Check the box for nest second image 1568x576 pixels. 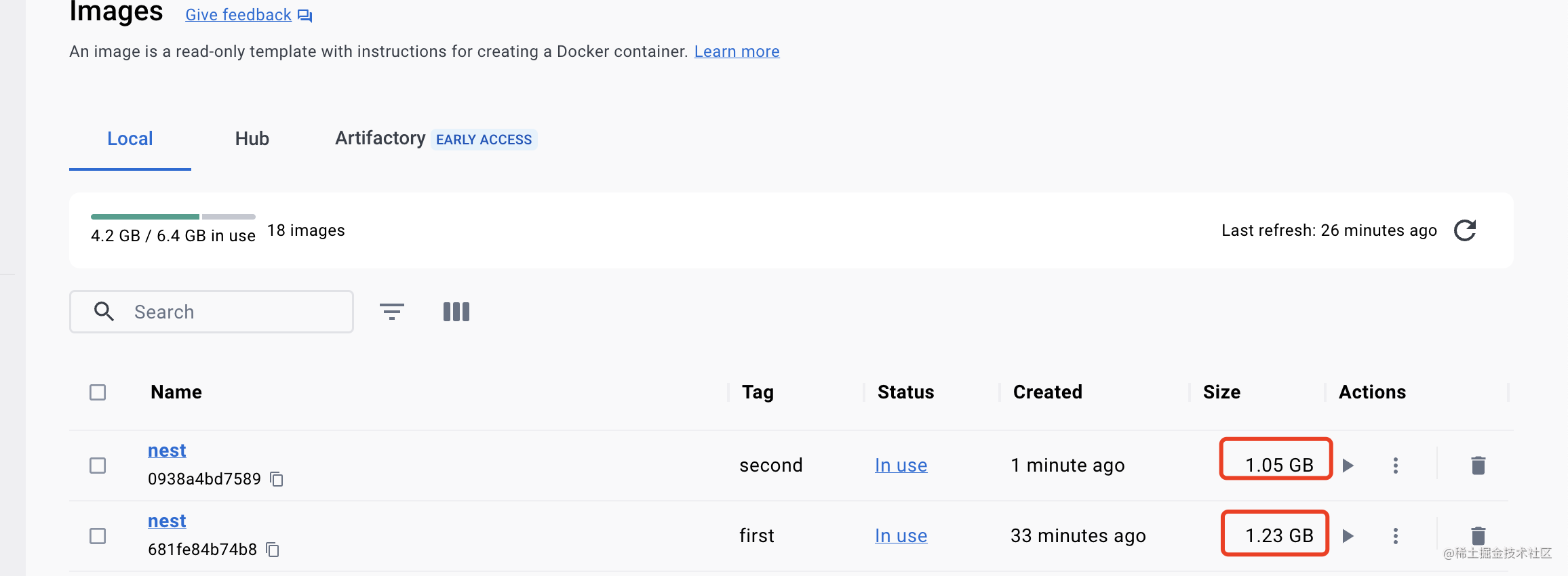(98, 466)
